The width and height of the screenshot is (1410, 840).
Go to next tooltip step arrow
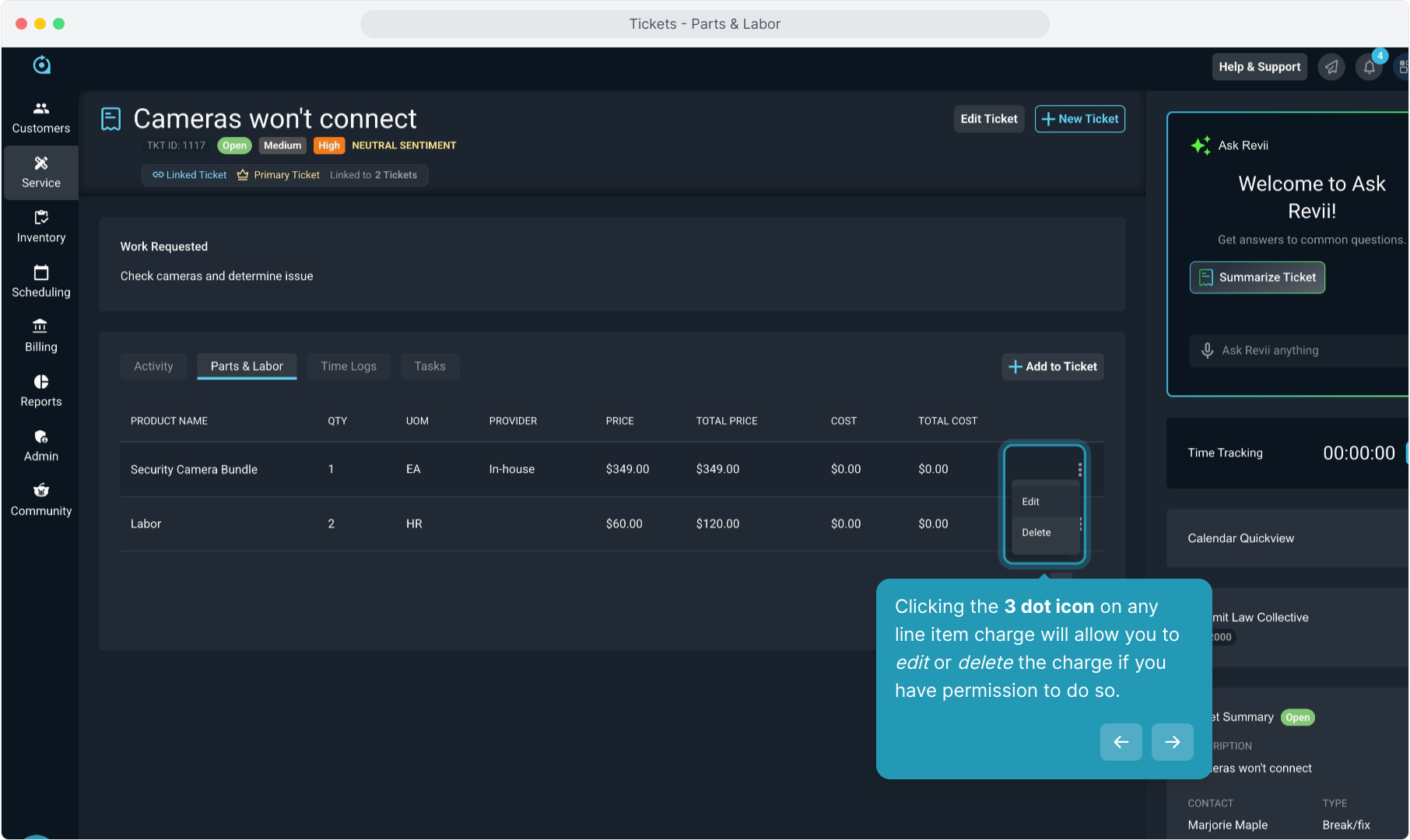click(x=1172, y=742)
